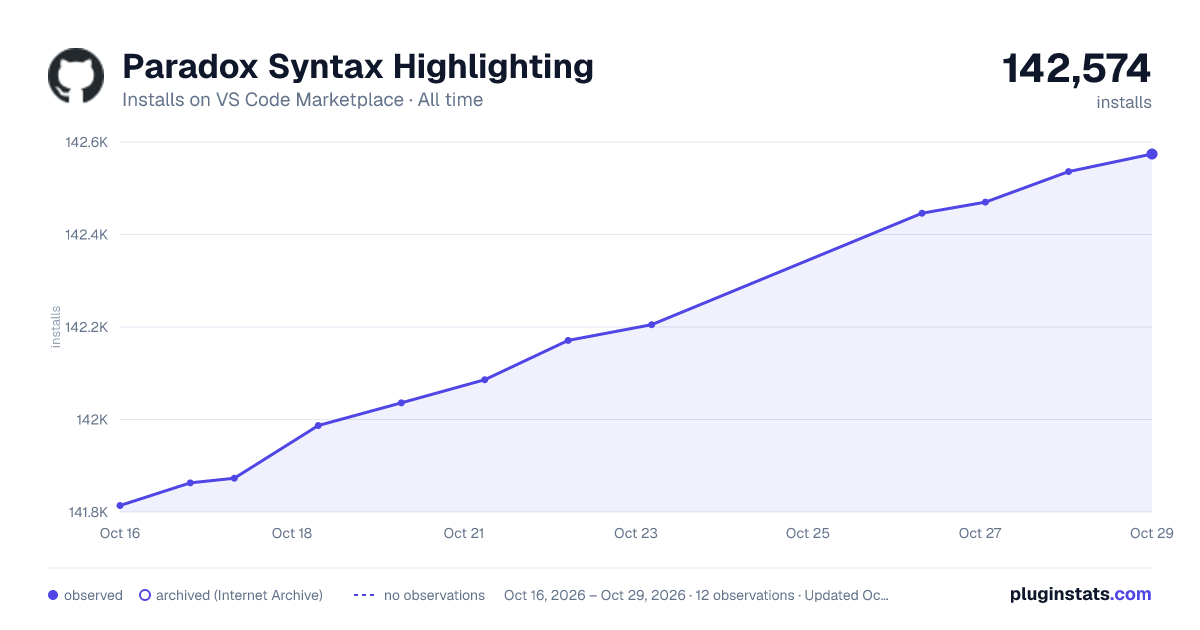
Task: Select the data point between Oct 27 and Oct 29
Action: pos(1069,172)
